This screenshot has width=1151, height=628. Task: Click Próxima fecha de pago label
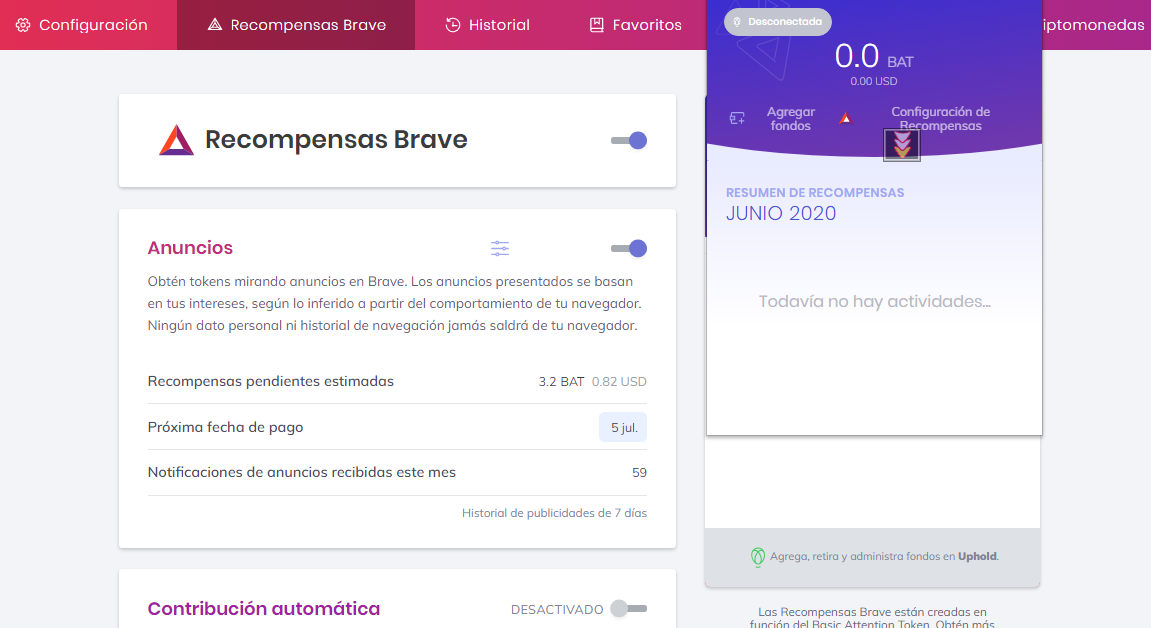[225, 428]
